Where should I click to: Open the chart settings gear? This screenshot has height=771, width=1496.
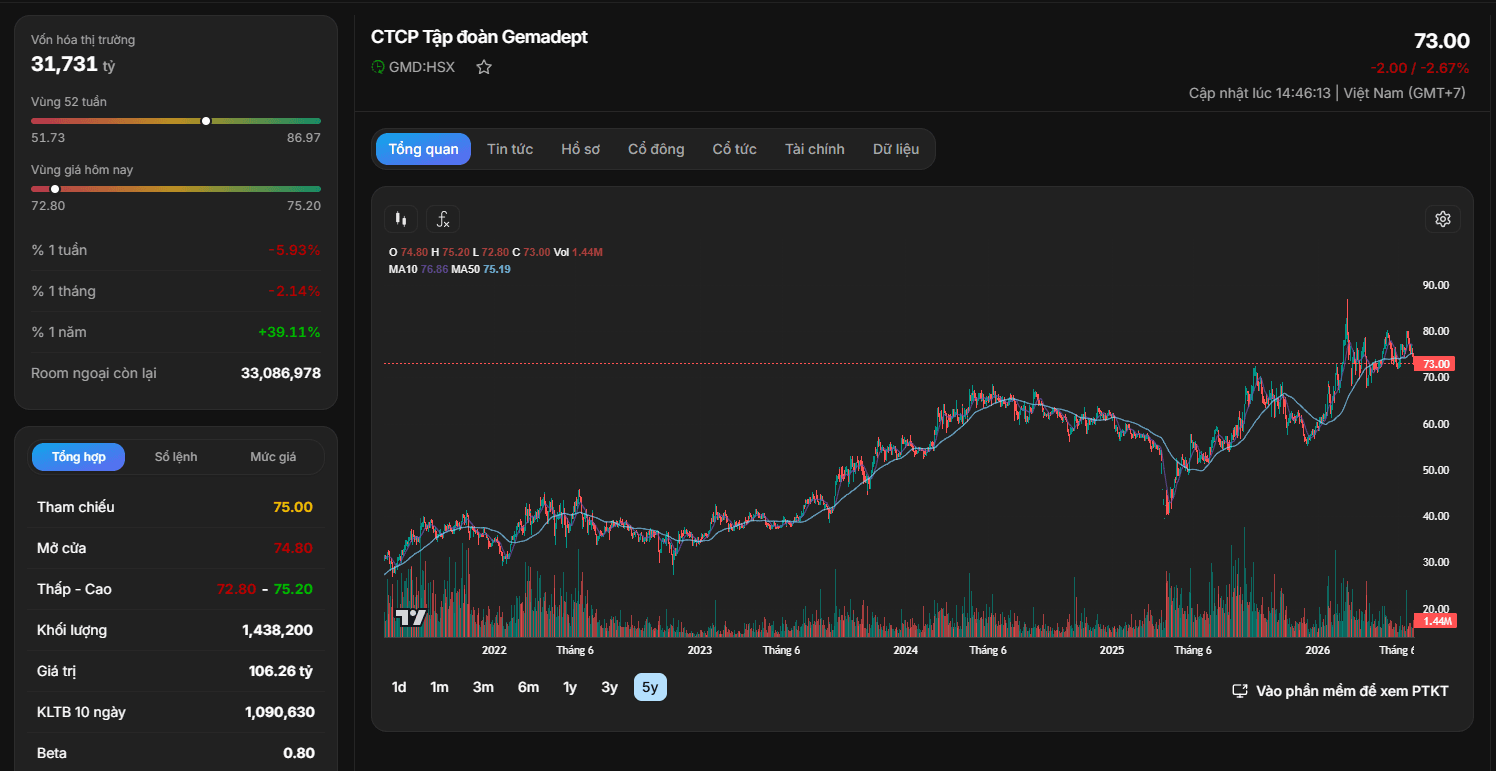[1442, 219]
